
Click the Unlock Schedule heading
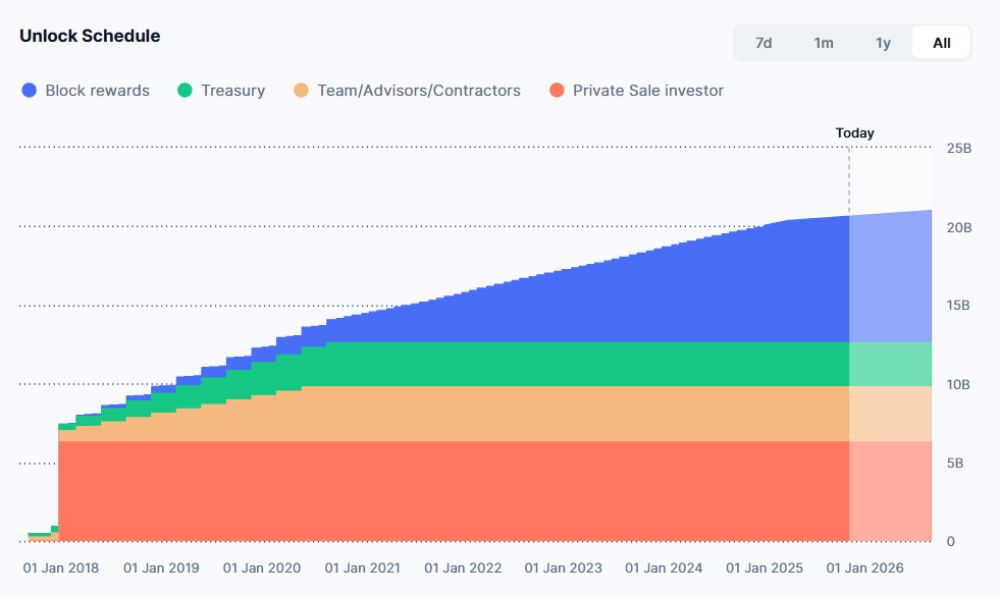click(x=90, y=36)
